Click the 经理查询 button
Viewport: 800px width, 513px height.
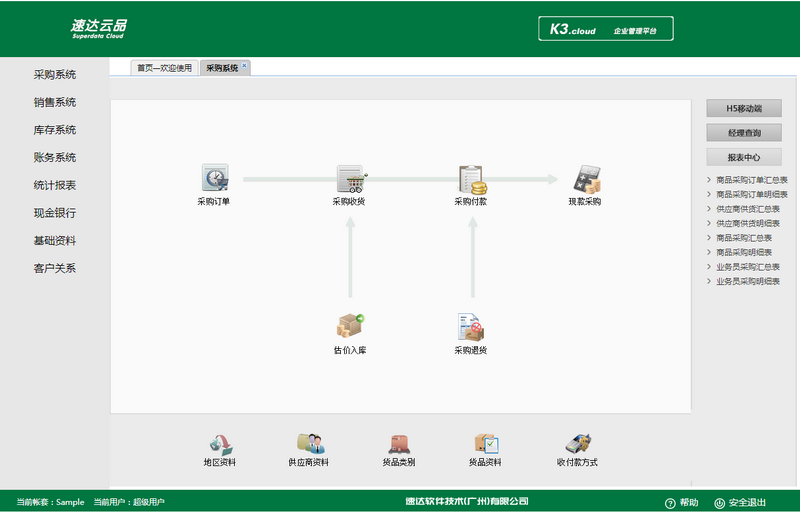point(743,132)
